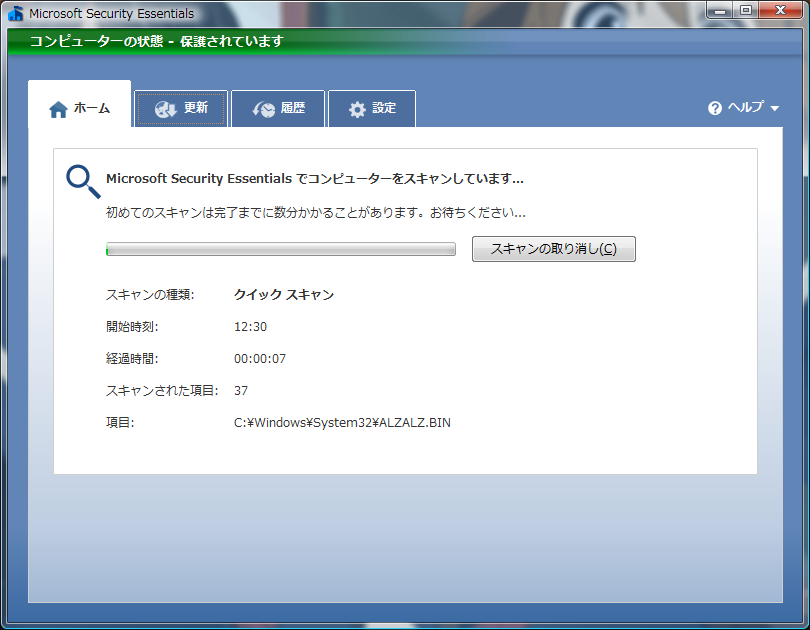The image size is (810, 630).
Task: Switch to the 更新 (Update) tab
Action: pyautogui.click(x=181, y=108)
